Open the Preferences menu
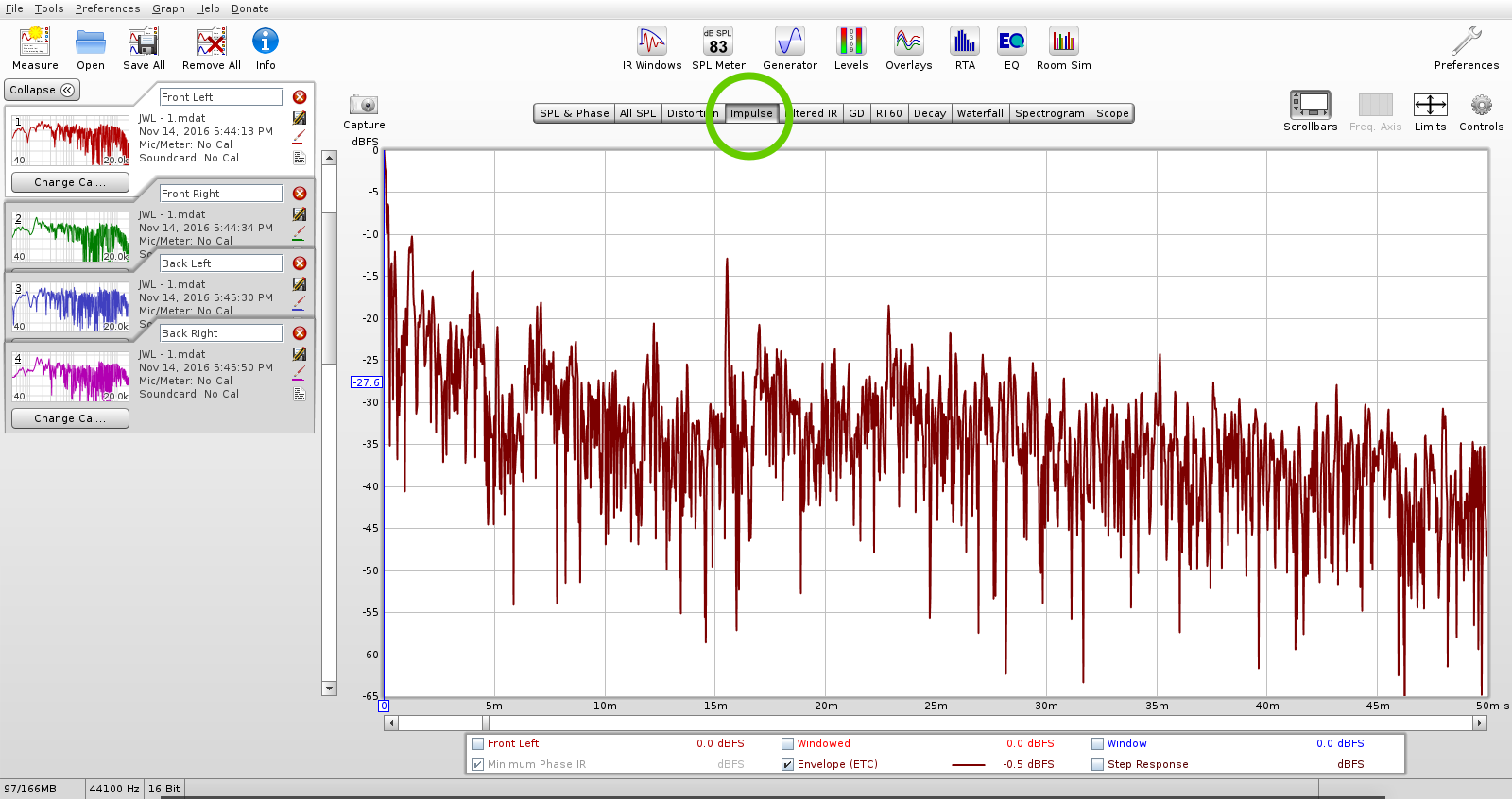The height and width of the screenshot is (799, 1512). coord(108,8)
